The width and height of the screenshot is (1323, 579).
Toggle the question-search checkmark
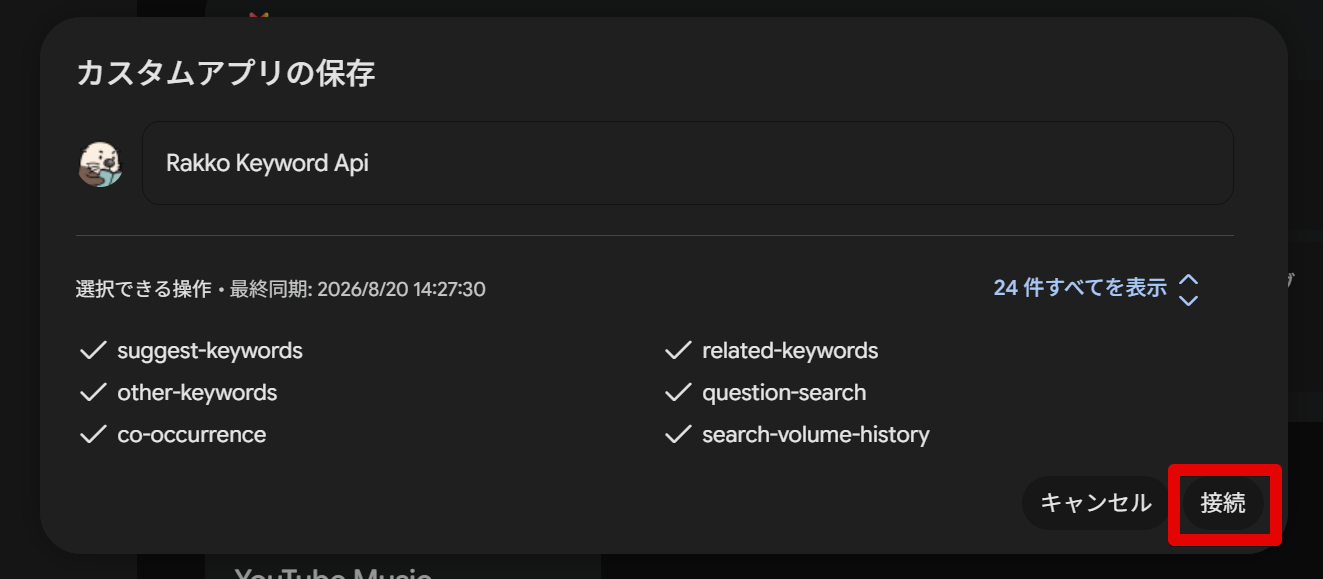pyautogui.click(x=678, y=393)
